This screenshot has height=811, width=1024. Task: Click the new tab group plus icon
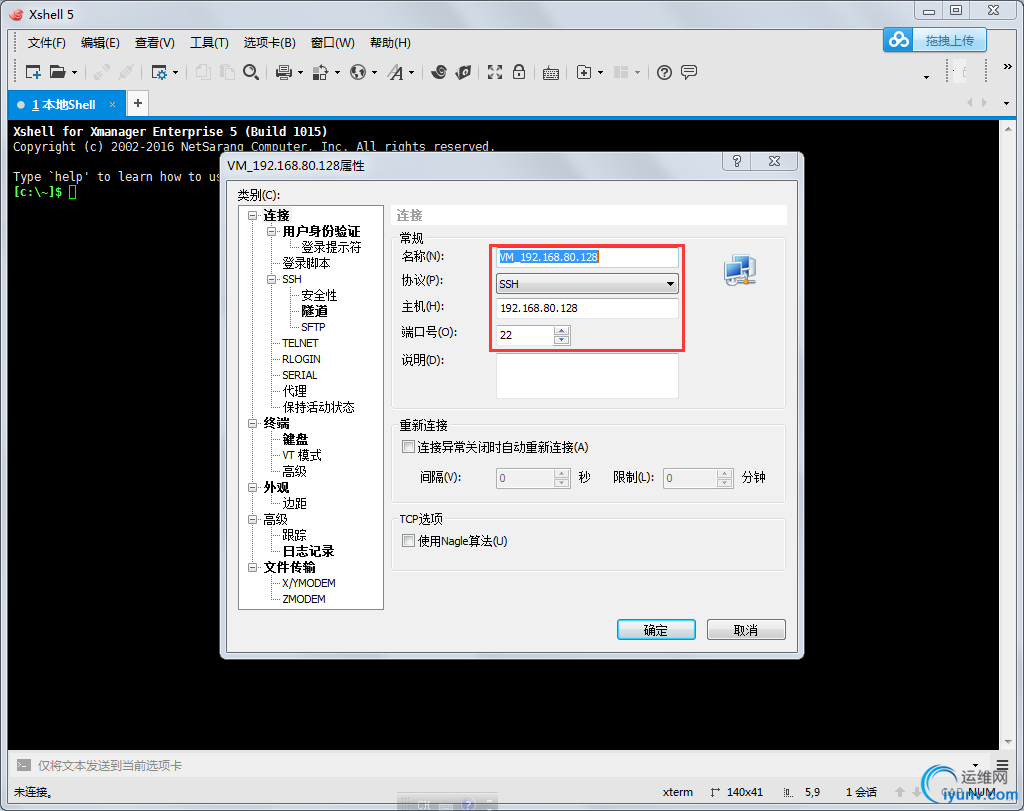[584, 72]
